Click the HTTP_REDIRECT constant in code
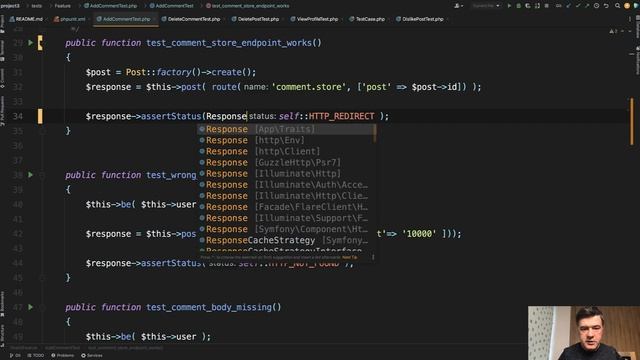This screenshot has width=640, height=360. tap(341, 116)
